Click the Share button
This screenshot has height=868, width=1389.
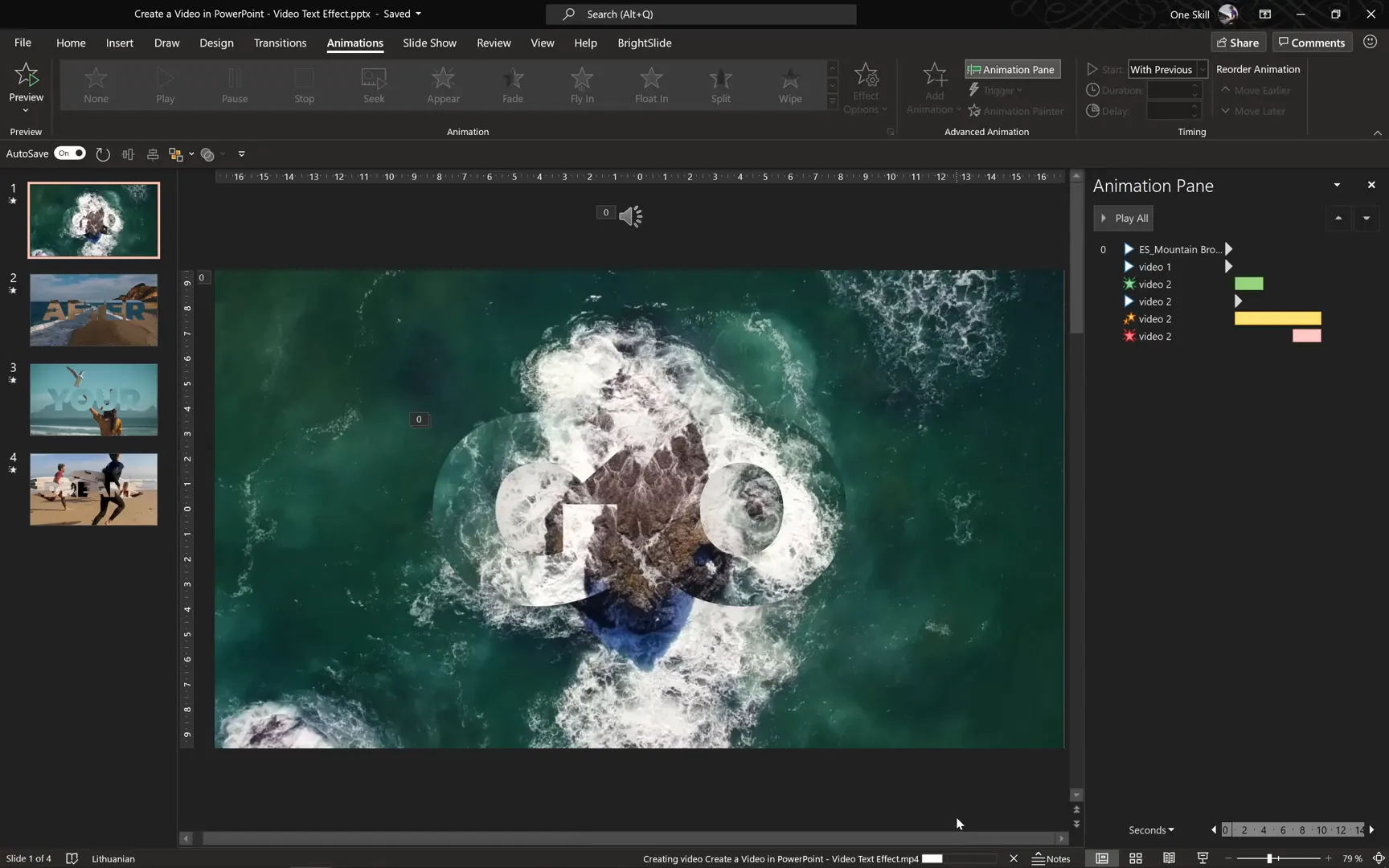1237,42
